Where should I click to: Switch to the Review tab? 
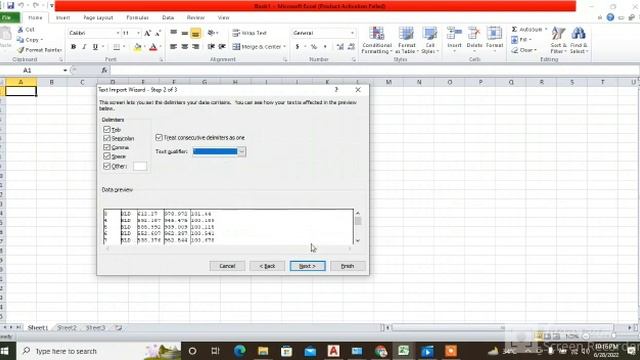(196, 18)
